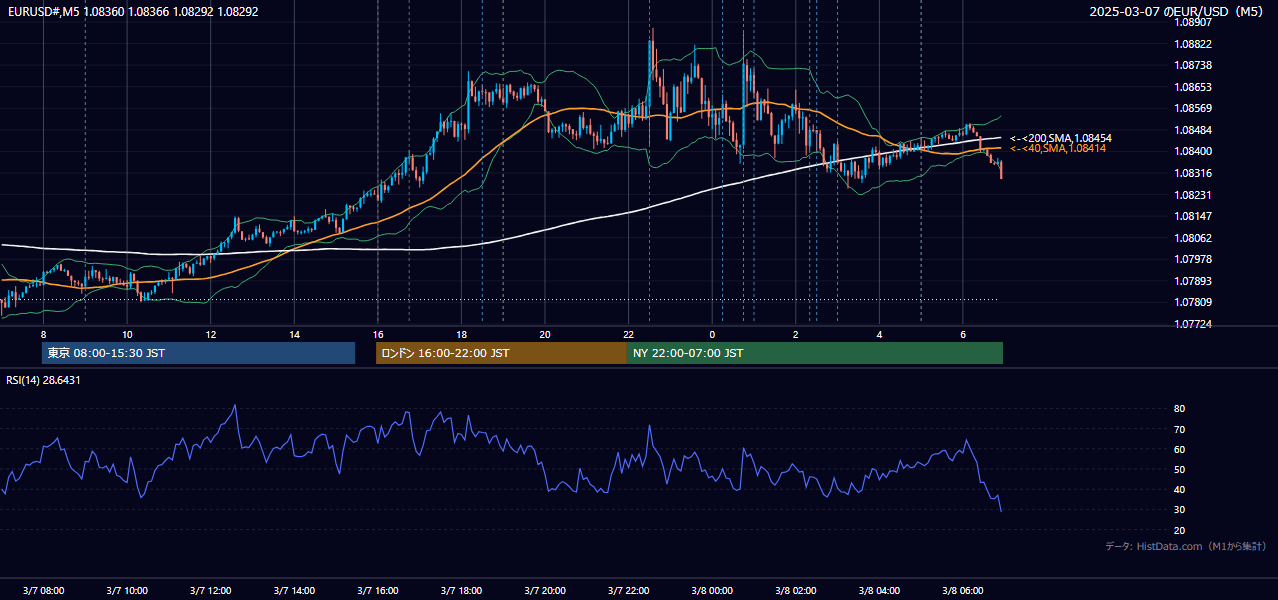The width and height of the screenshot is (1278, 600).
Task: Click price level 1.07978 on axis
Action: (x=1194, y=259)
